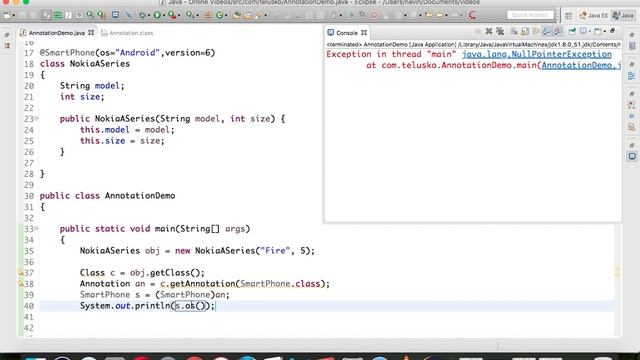Minimize the Console view
640x360 pixels.
click(612, 31)
